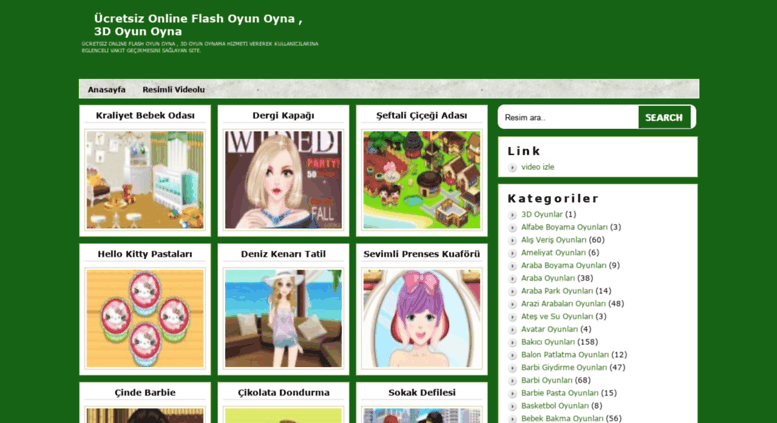Click the Deniz Kenarı Tatil title
Image resolution: width=777 pixels, height=423 pixels.
[x=283, y=254]
